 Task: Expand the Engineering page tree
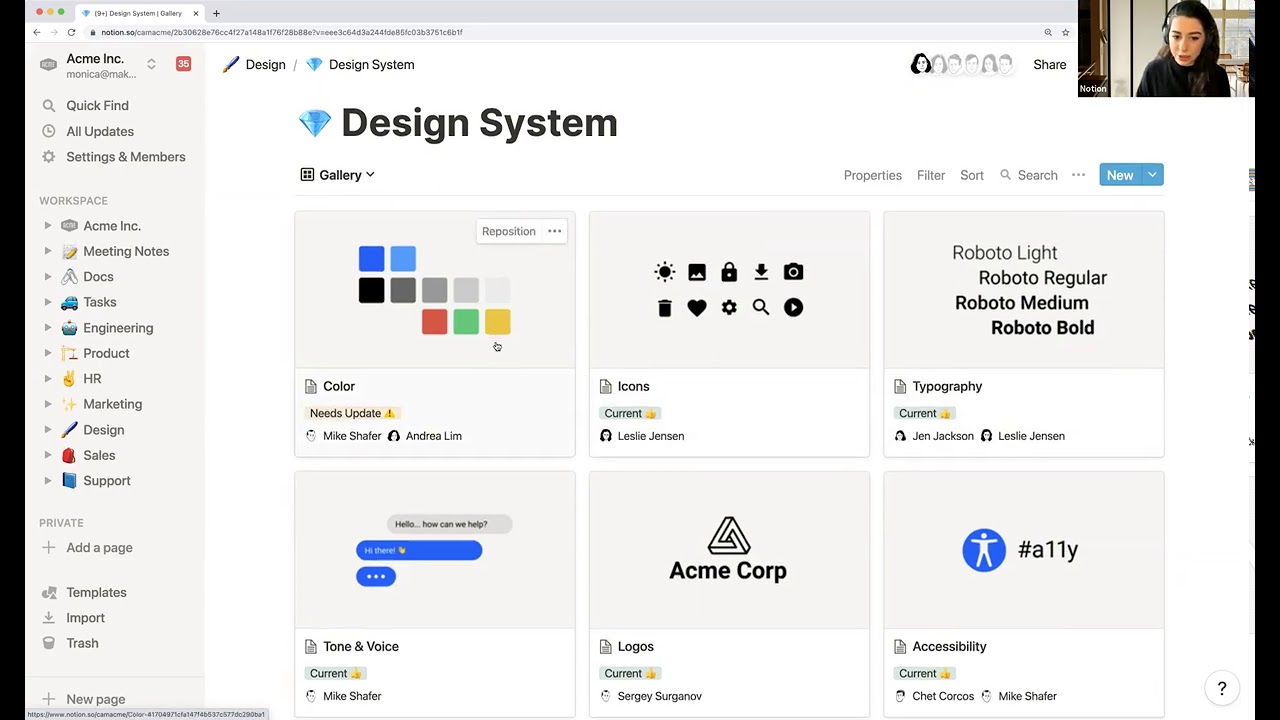(x=48, y=328)
